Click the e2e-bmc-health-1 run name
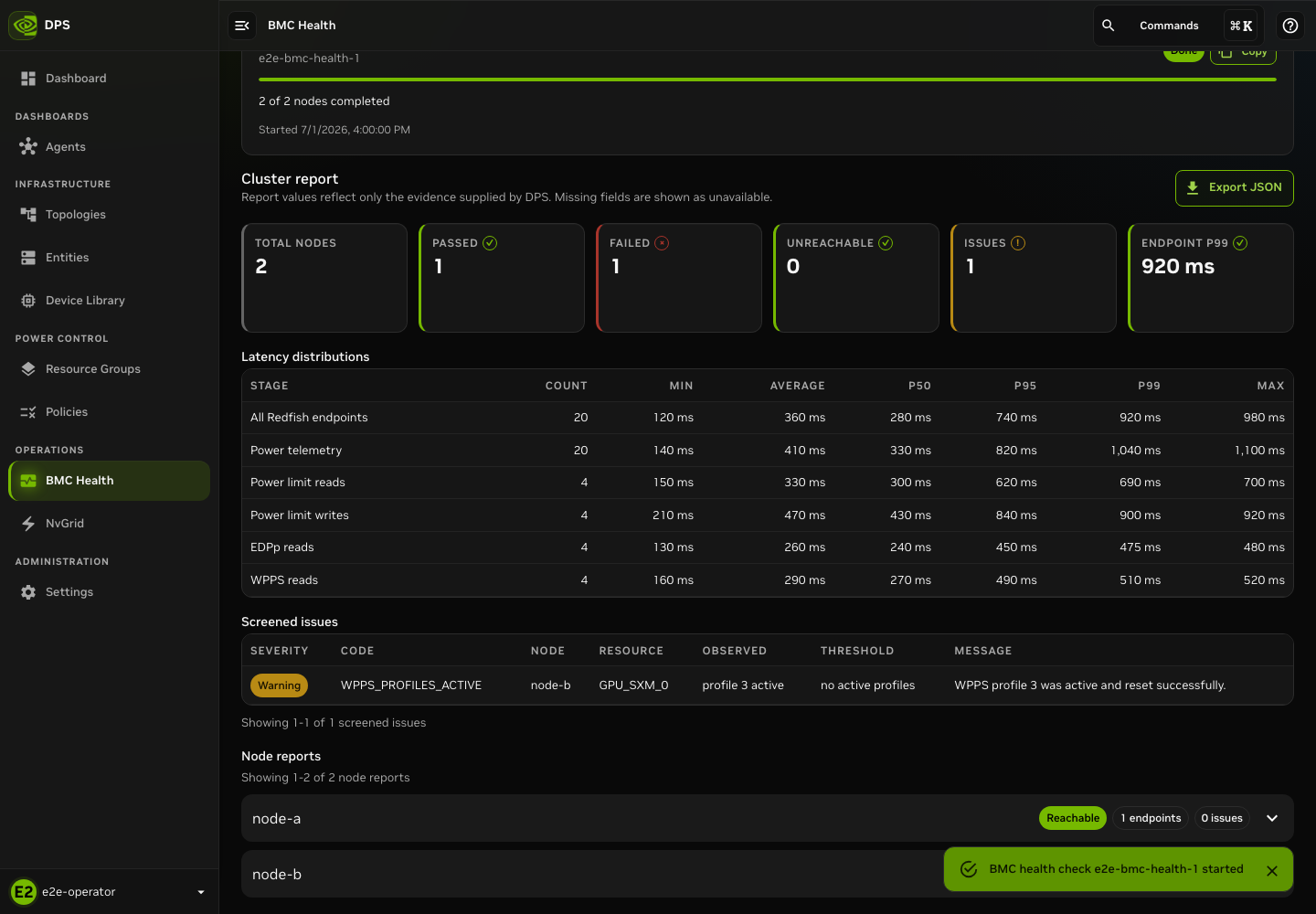 click(x=309, y=58)
